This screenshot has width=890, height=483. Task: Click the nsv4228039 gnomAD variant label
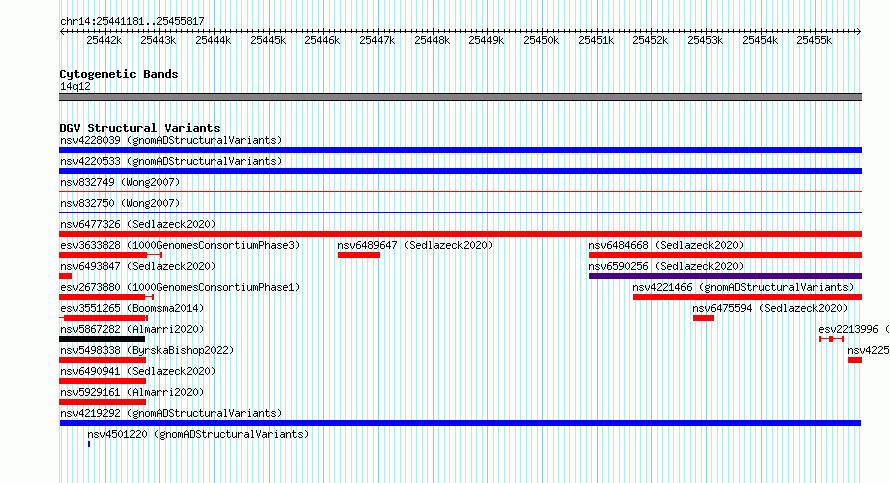(x=171, y=140)
